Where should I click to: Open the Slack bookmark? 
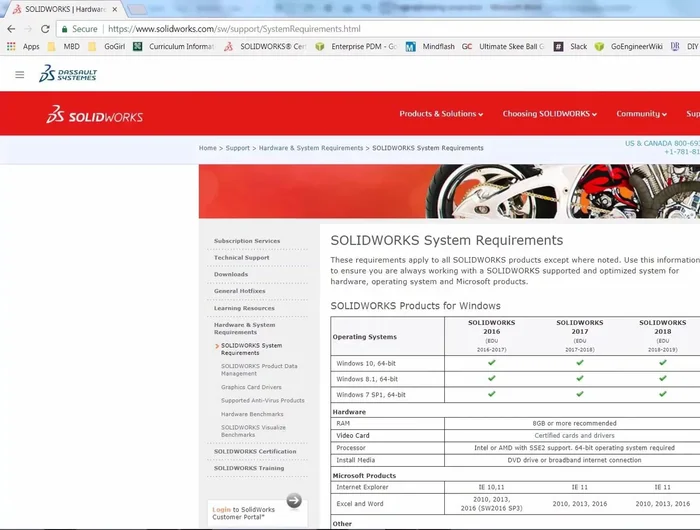coord(571,46)
